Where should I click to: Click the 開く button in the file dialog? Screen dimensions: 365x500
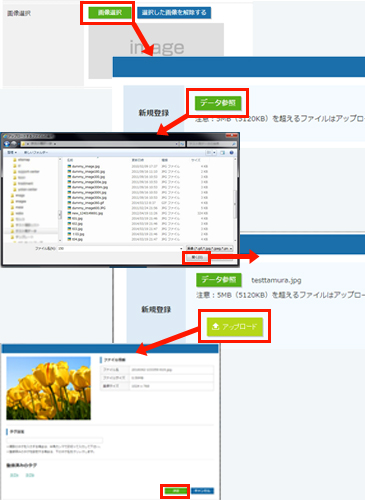(x=197, y=257)
